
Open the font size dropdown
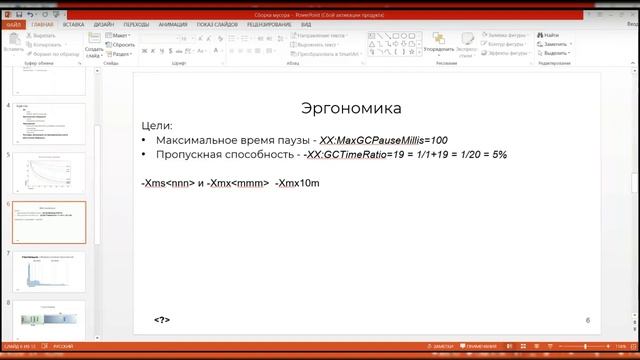pos(192,39)
